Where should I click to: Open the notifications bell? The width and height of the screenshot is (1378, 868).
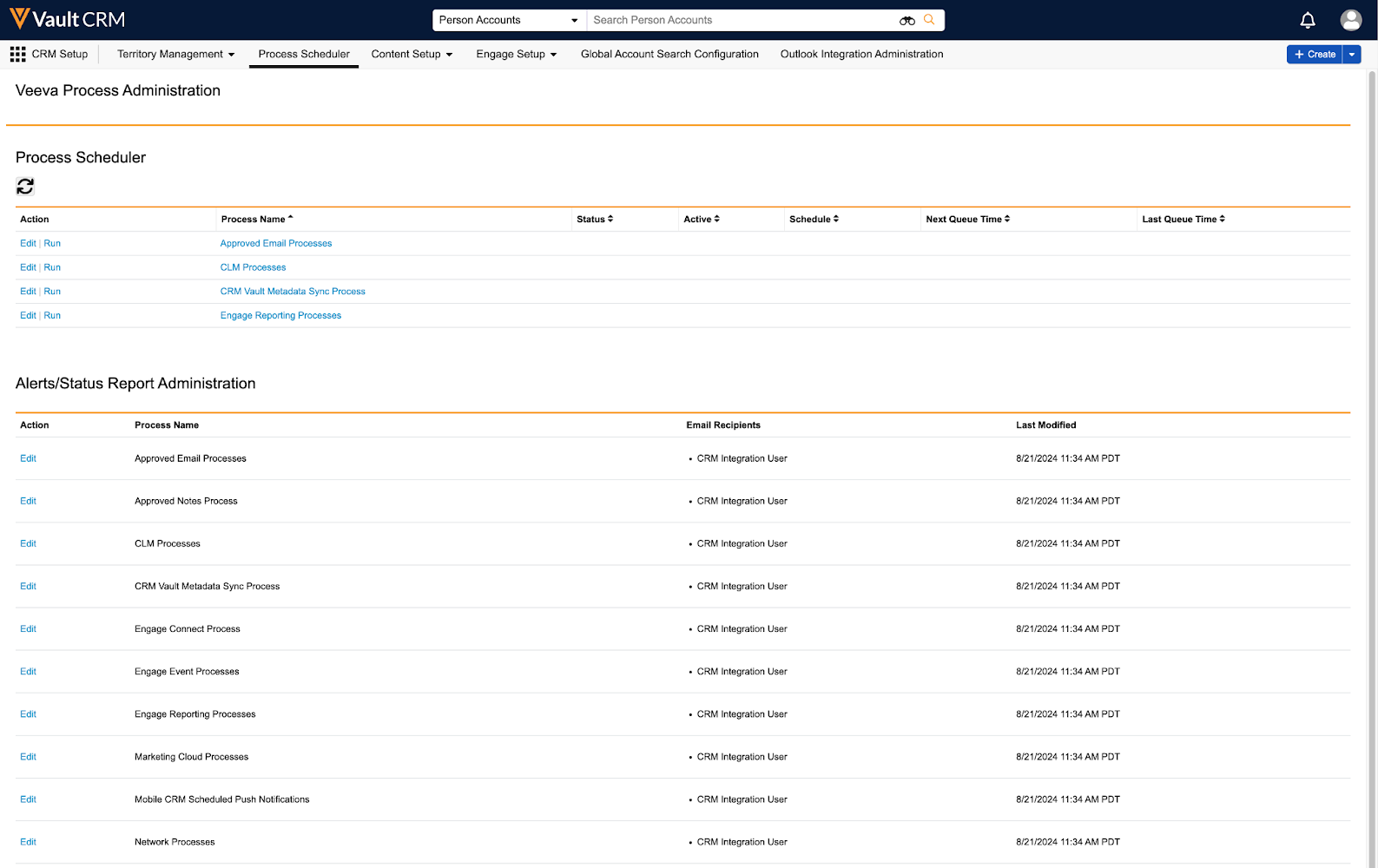tap(1308, 20)
